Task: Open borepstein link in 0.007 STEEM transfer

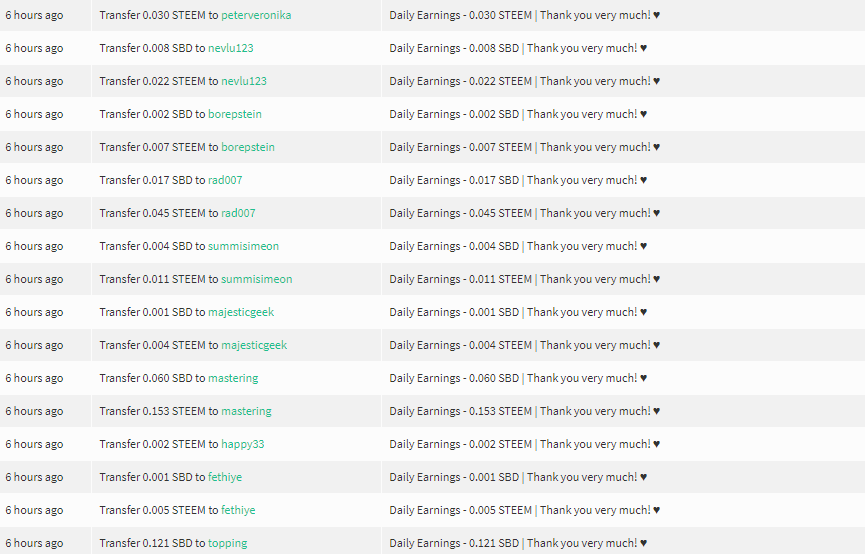Action: [x=248, y=147]
